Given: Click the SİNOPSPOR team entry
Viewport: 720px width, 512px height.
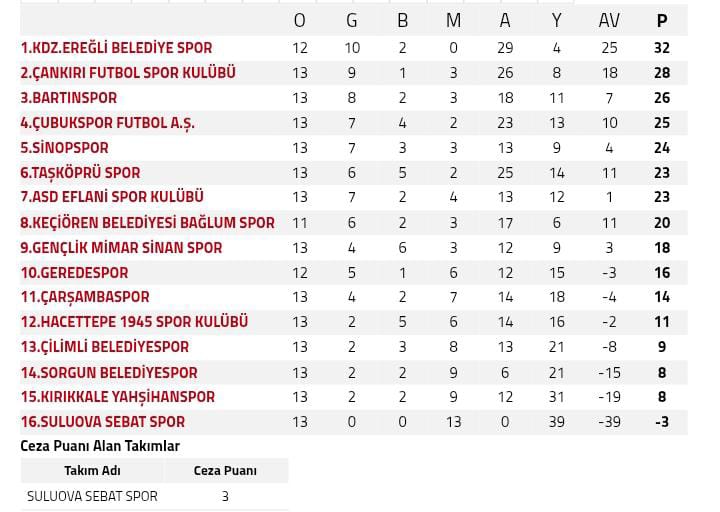Looking at the screenshot, I should point(65,148).
